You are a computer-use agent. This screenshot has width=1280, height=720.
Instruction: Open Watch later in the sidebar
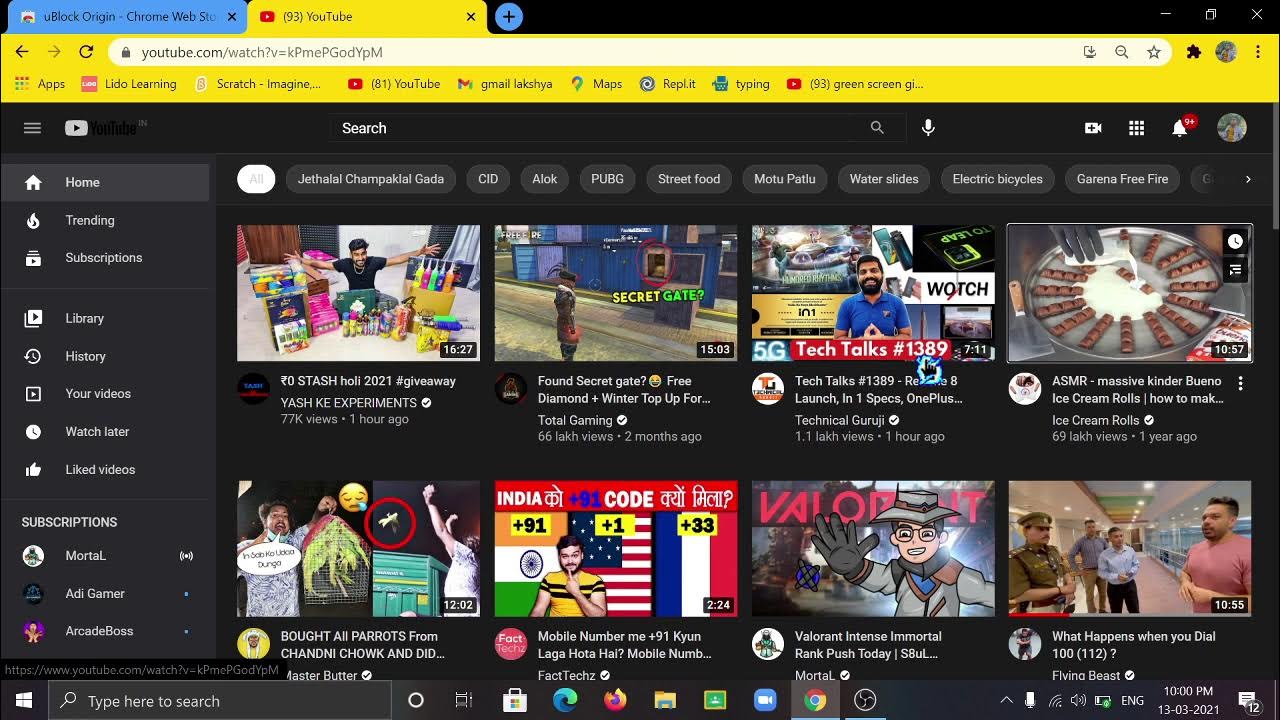tap(105, 432)
